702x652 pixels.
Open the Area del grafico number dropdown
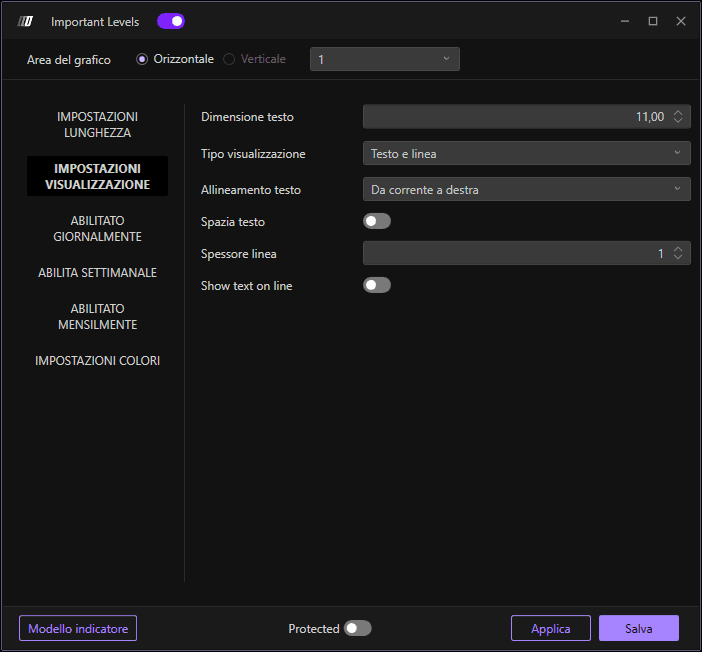point(385,59)
